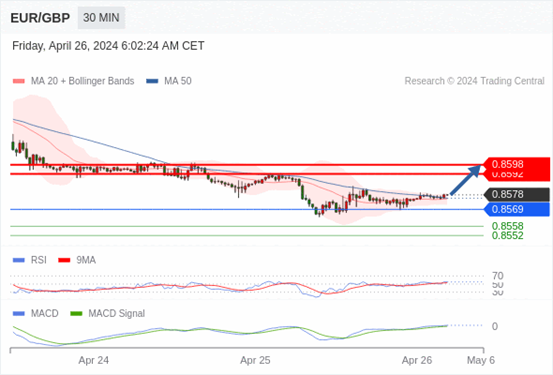
Task: Toggle the MA 50 legend entry
Action: coord(169,81)
